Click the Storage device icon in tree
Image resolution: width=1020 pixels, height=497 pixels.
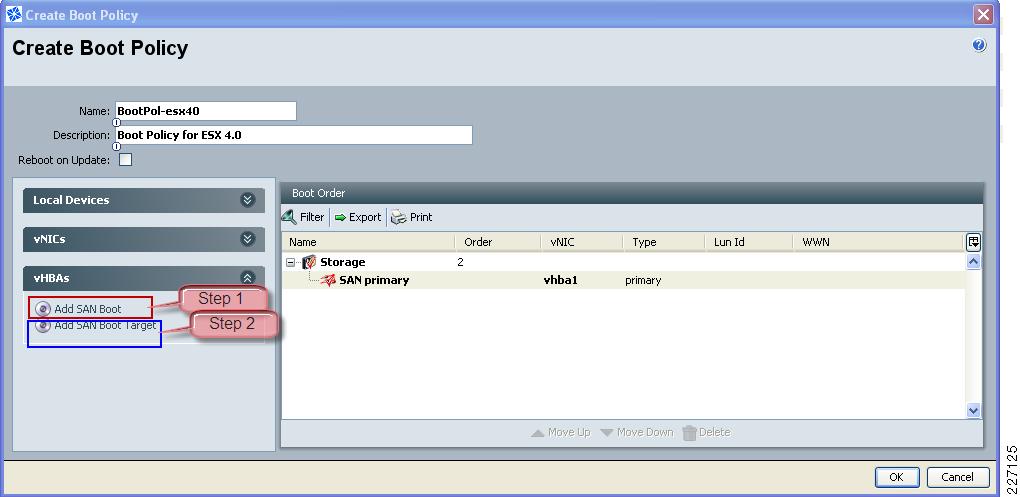309,262
